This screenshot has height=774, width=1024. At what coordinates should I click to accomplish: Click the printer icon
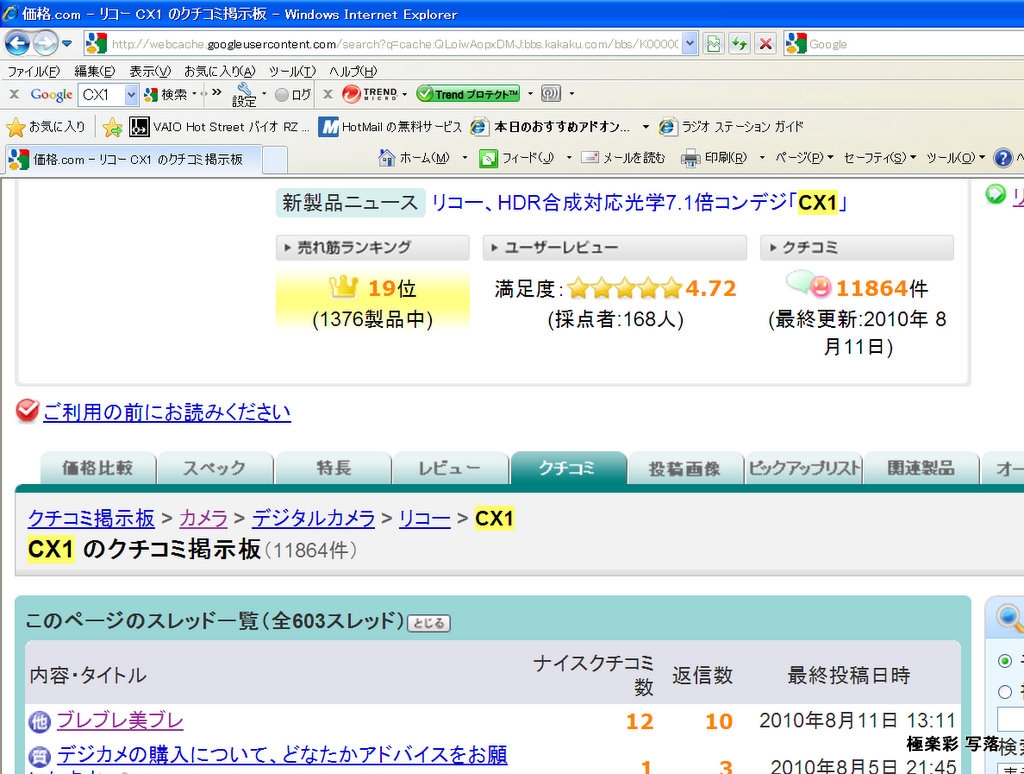pos(690,158)
